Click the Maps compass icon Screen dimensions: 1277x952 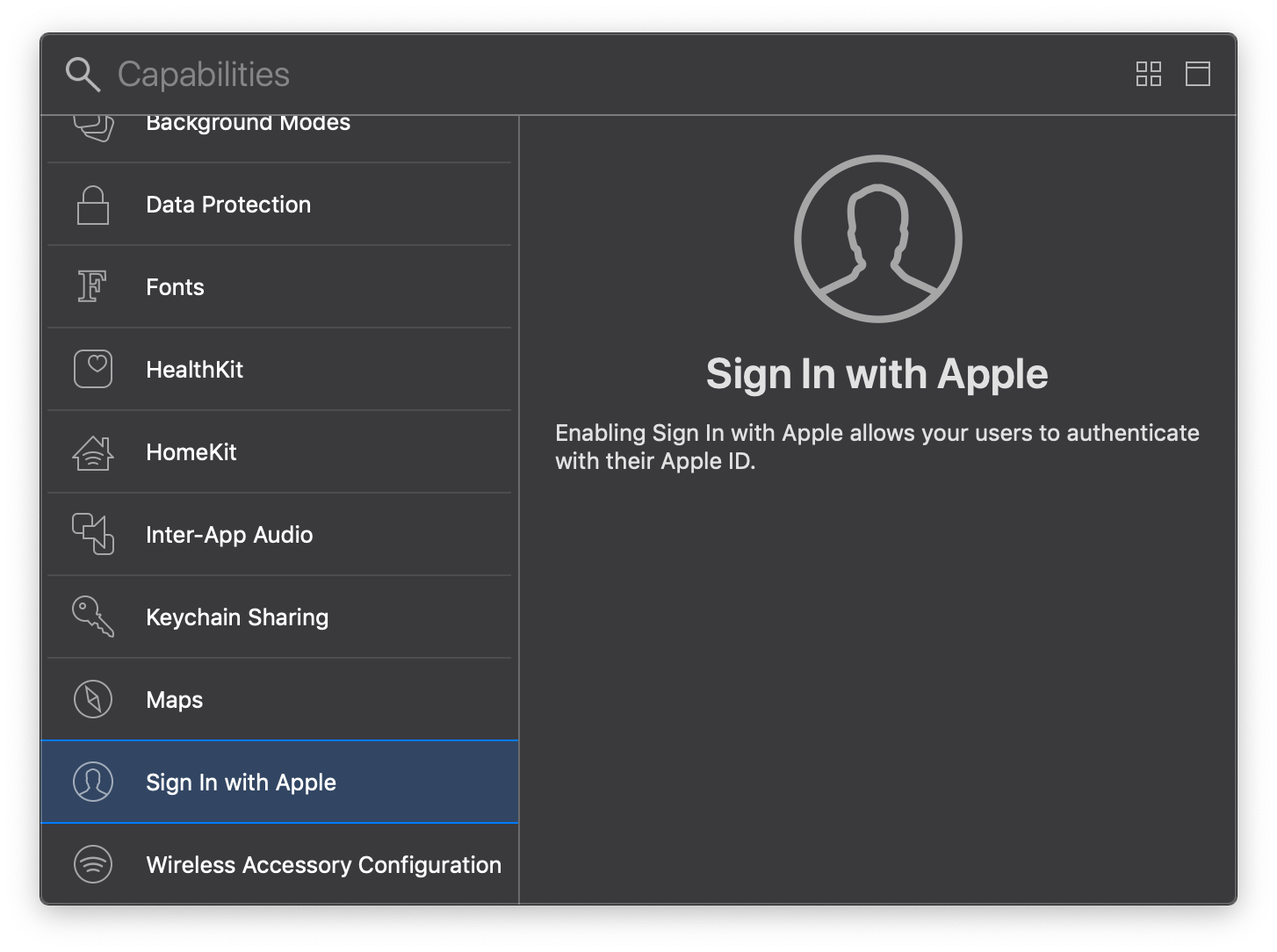pyautogui.click(x=93, y=699)
